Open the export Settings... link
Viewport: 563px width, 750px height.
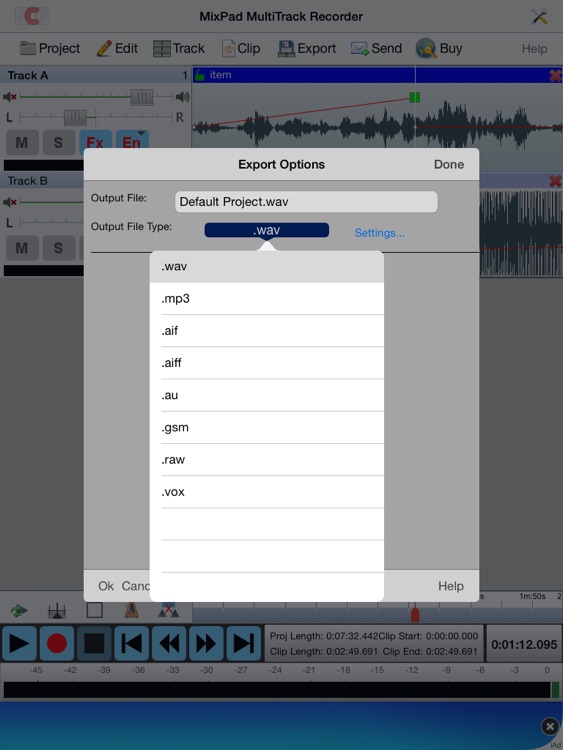point(379,233)
